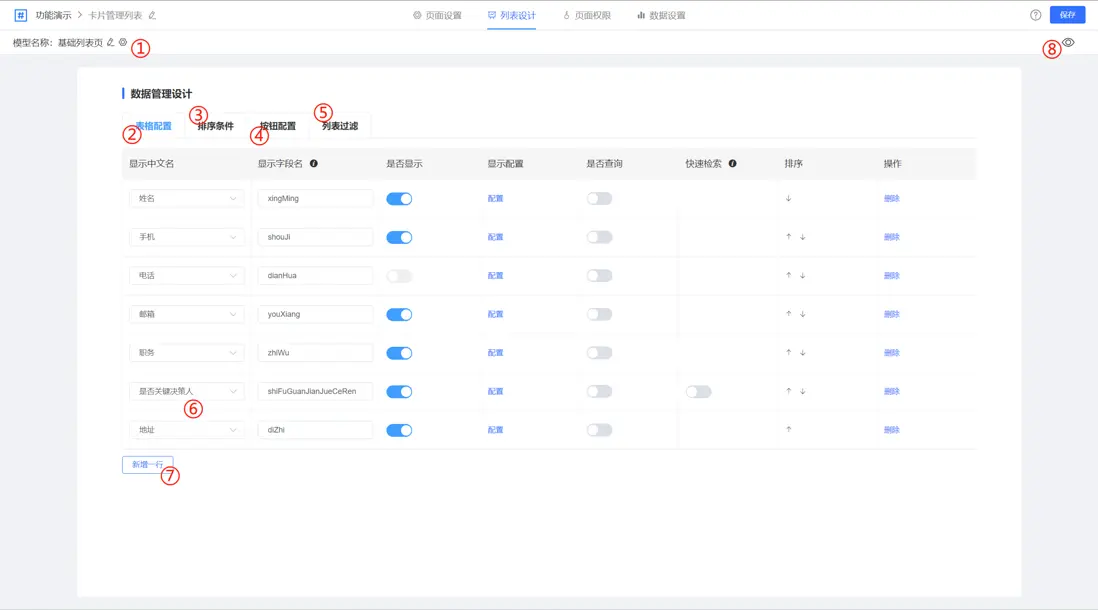The image size is (1098, 610).
Task: Move the 电话 row up
Action: point(788,275)
